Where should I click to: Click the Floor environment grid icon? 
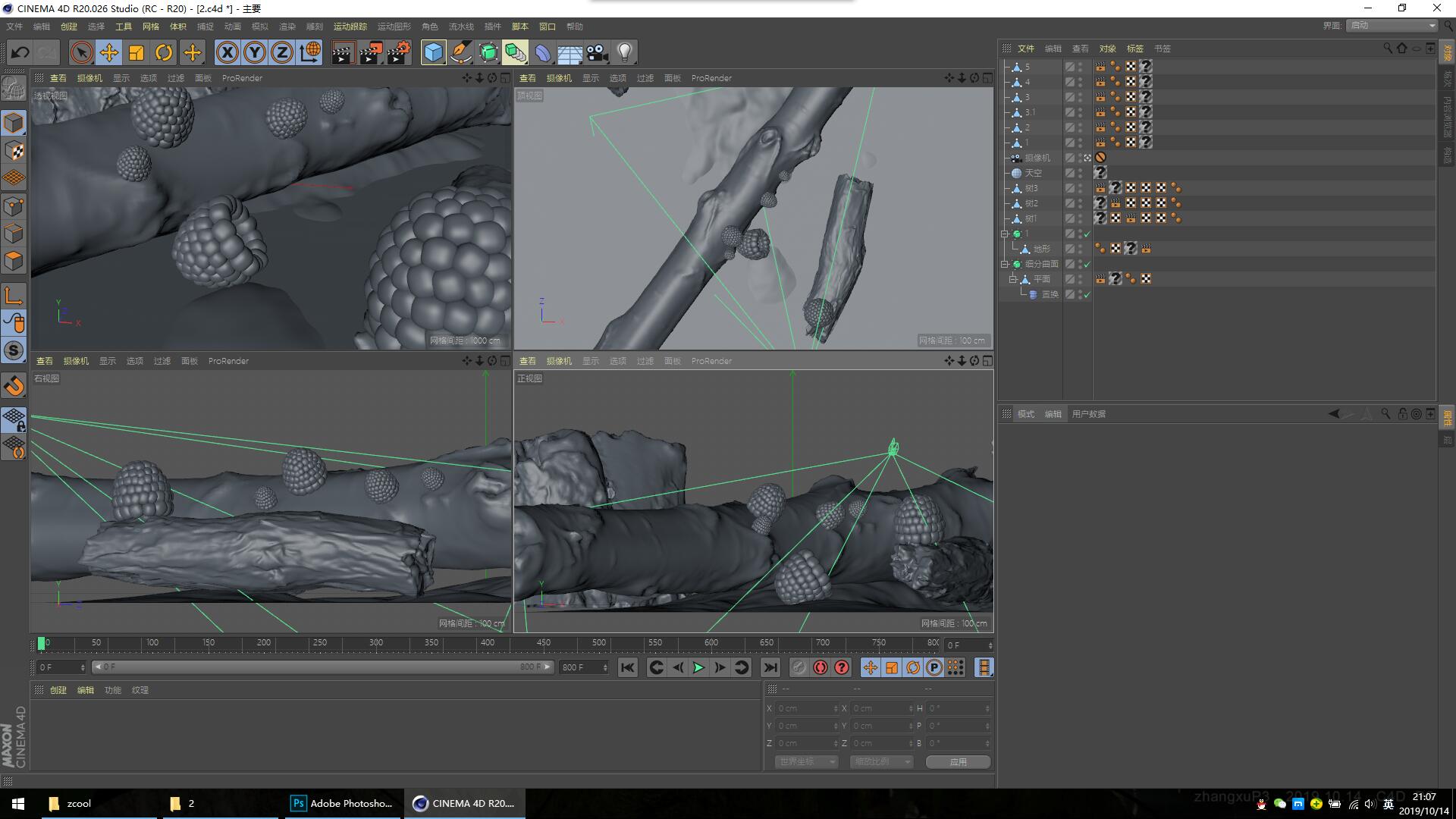pos(570,52)
